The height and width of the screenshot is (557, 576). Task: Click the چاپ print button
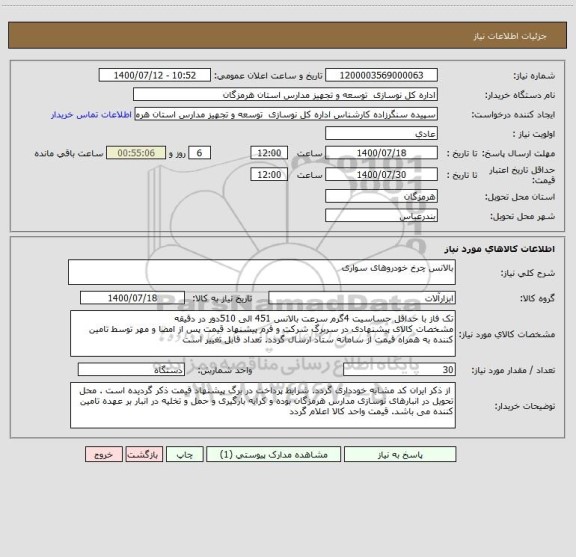(184, 454)
